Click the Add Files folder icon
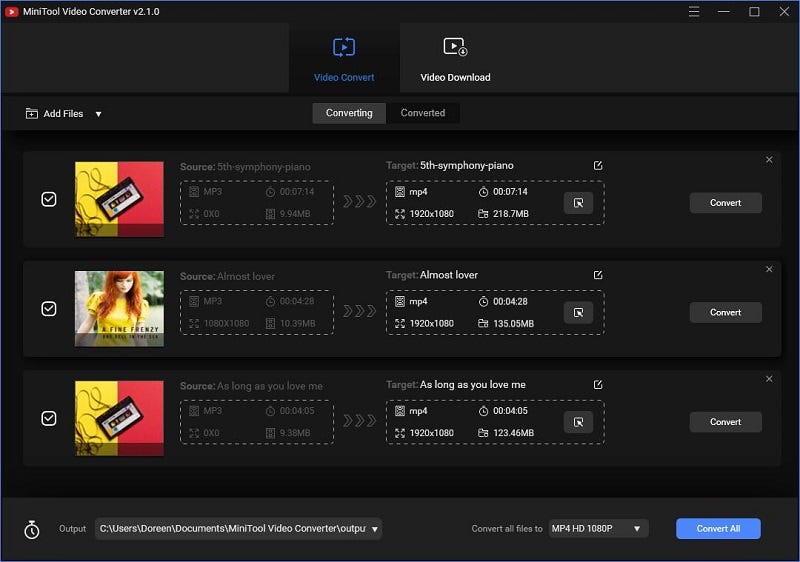This screenshot has width=800, height=562. click(x=32, y=113)
